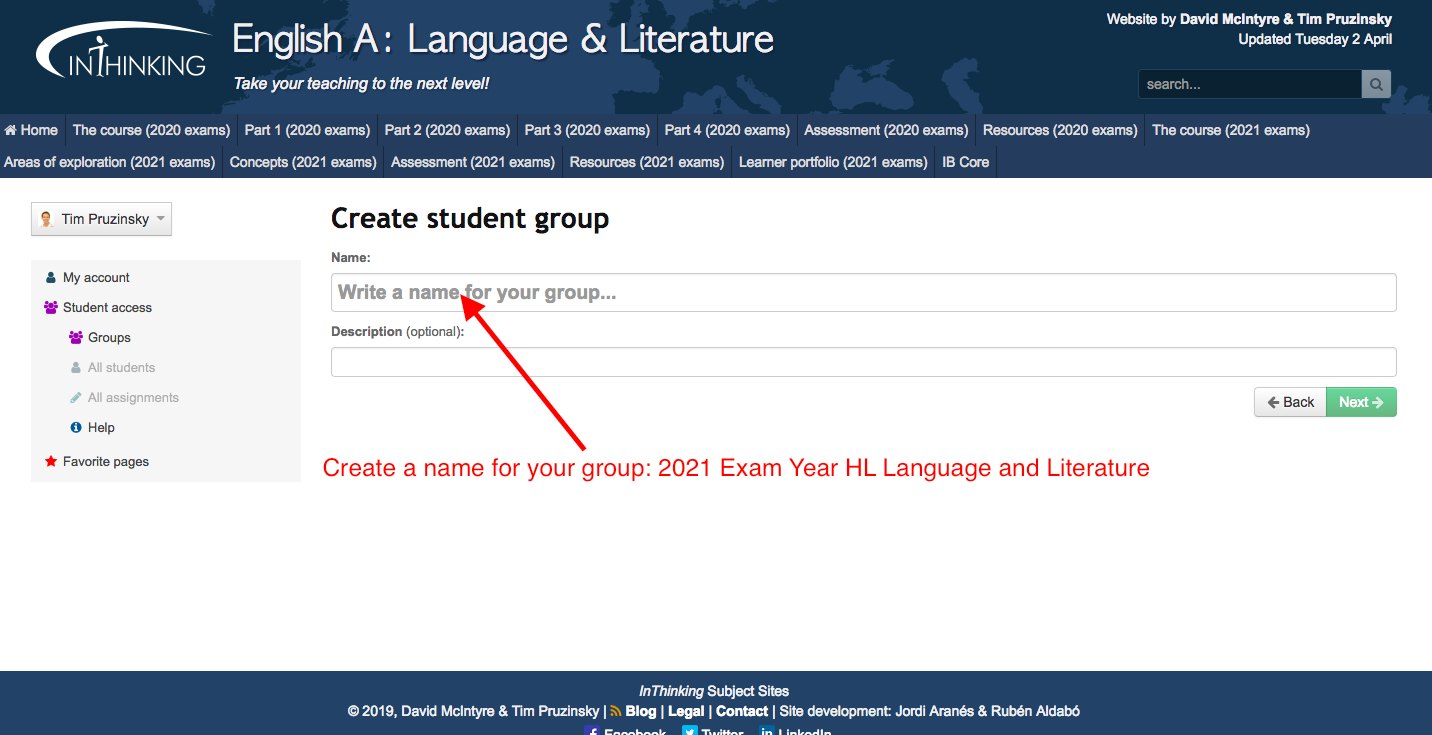Click the search magnifier icon button
Screen dimensions: 1432x735
tap(1376, 84)
